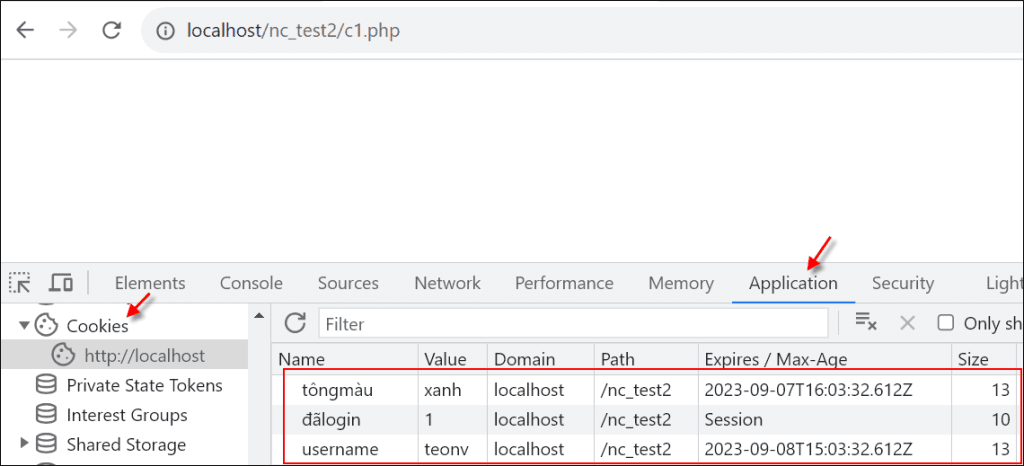Click the expiry 2023-09-08T15:03:32.612Z

point(808,450)
